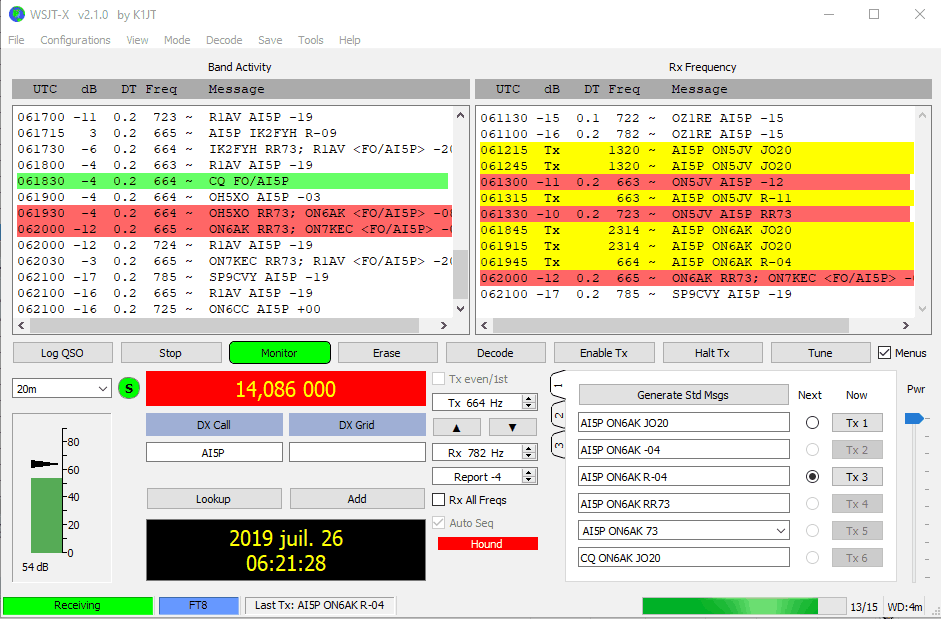Increase Report -4 with spinner up arrow
Viewport: 941px width, 619px height.
click(529, 473)
